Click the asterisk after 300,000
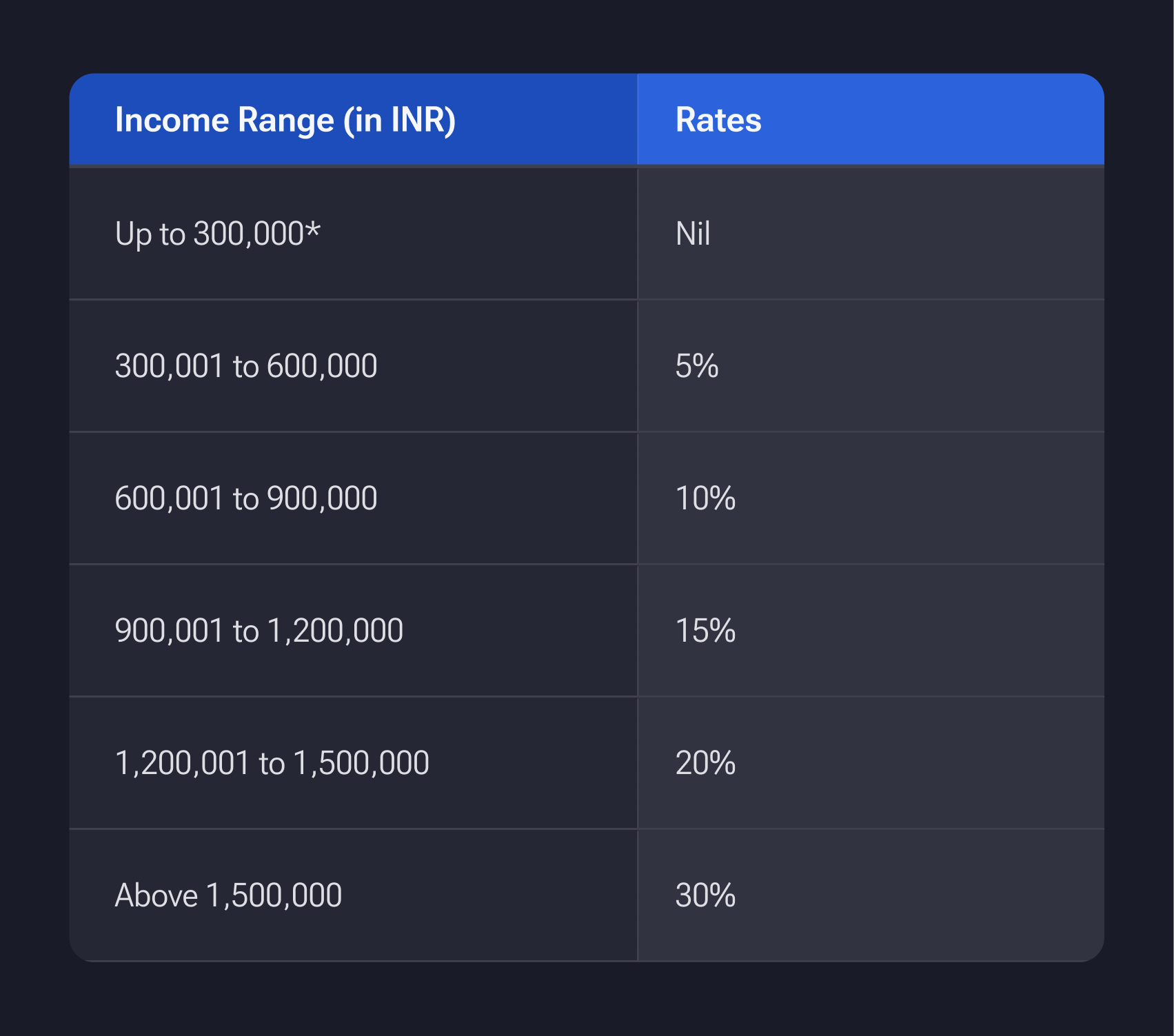 (x=314, y=229)
